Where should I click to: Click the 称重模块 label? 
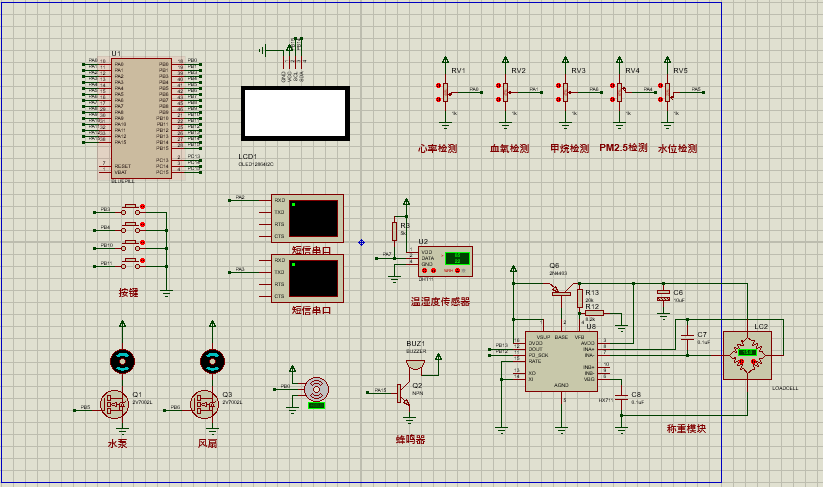[x=687, y=428]
